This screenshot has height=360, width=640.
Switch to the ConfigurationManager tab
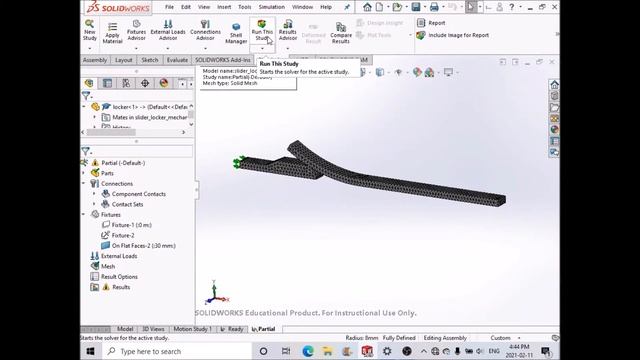click(x=126, y=83)
